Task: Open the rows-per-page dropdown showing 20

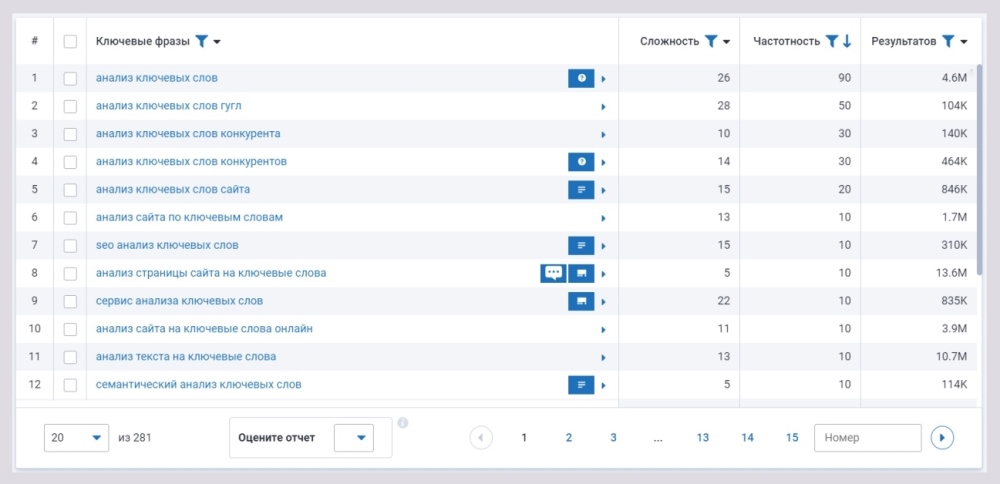Action: [x=77, y=438]
